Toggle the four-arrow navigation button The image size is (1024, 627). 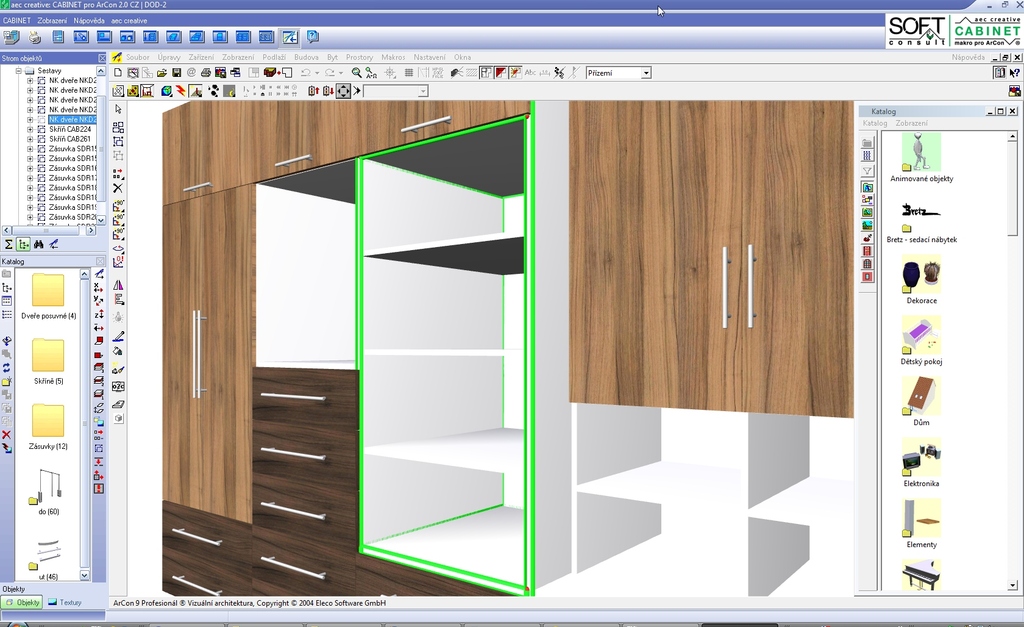click(x=343, y=91)
